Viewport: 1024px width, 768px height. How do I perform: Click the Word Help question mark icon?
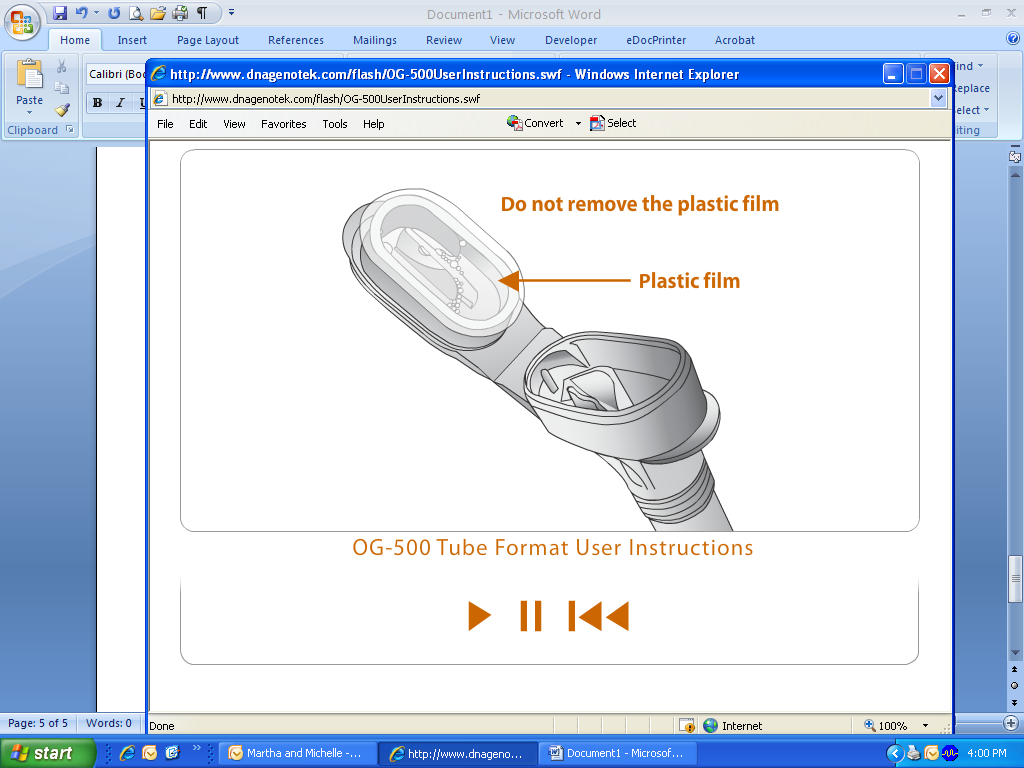click(x=1013, y=38)
